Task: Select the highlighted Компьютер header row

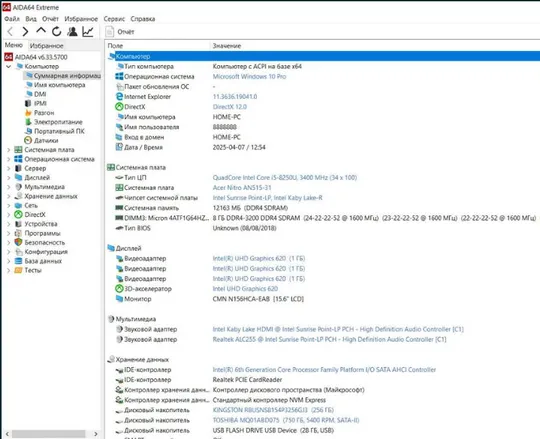Action: click(x=324, y=56)
